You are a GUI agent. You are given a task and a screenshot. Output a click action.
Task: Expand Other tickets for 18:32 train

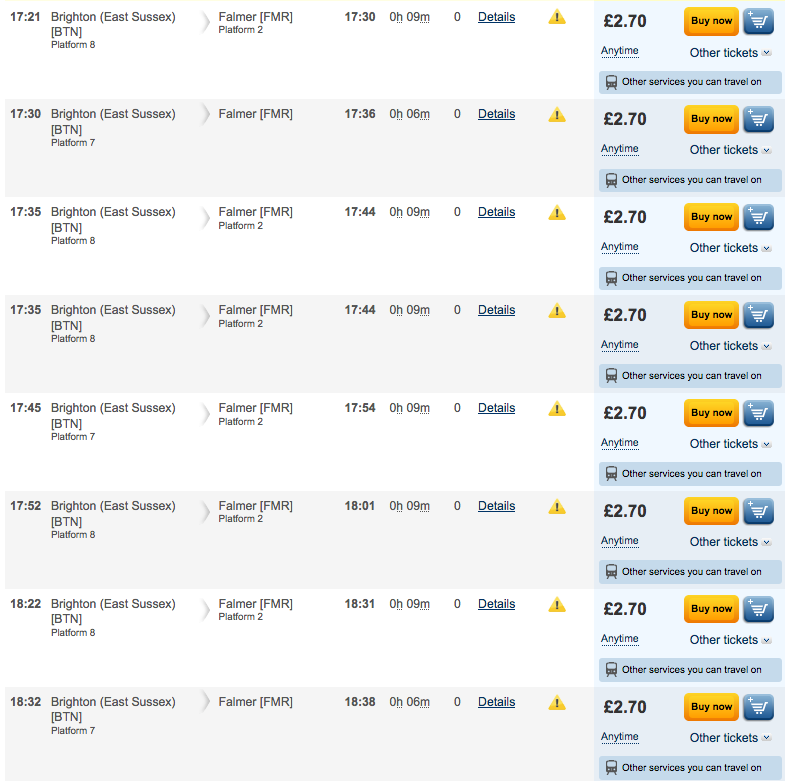point(730,738)
